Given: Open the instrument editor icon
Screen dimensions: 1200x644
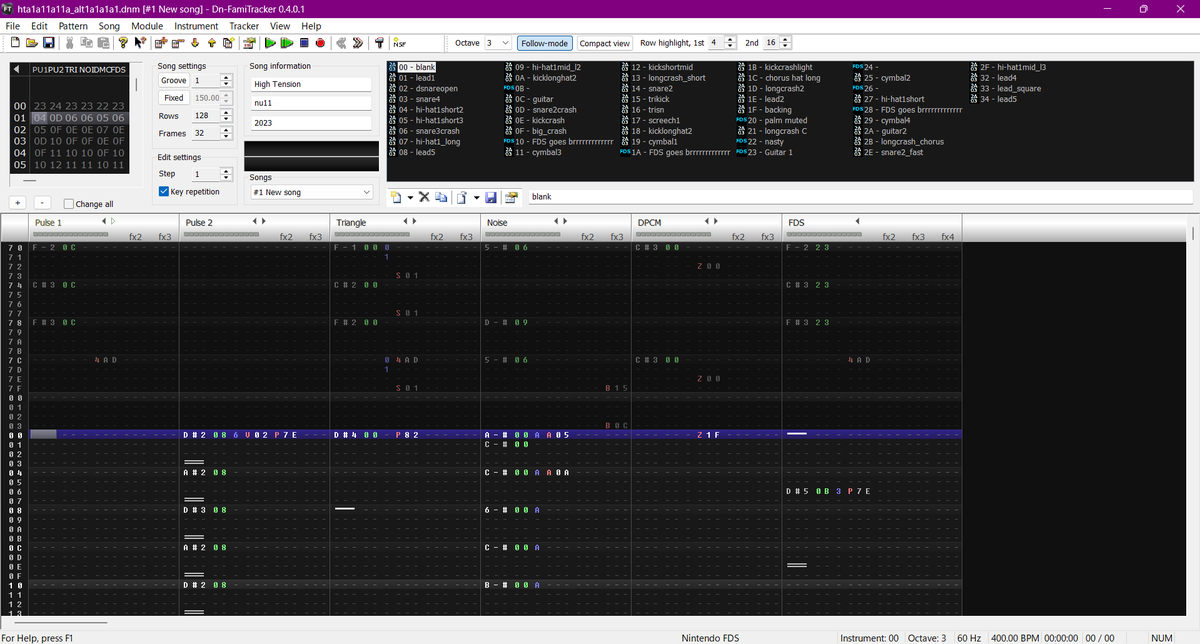Looking at the screenshot, I should (x=510, y=197).
